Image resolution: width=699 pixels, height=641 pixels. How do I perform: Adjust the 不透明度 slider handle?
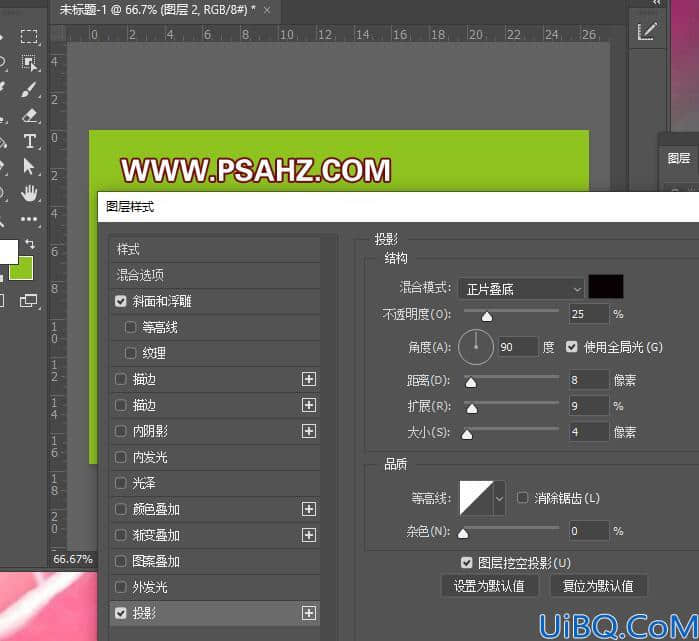[x=487, y=316]
